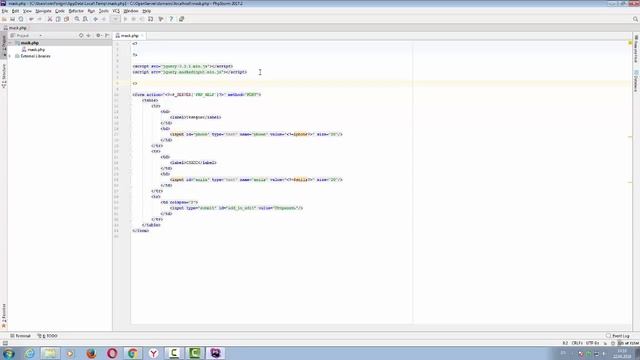Click the Paste toolbar icon
Image resolution: width=640 pixels, height=360 pixels.
tap(67, 19)
